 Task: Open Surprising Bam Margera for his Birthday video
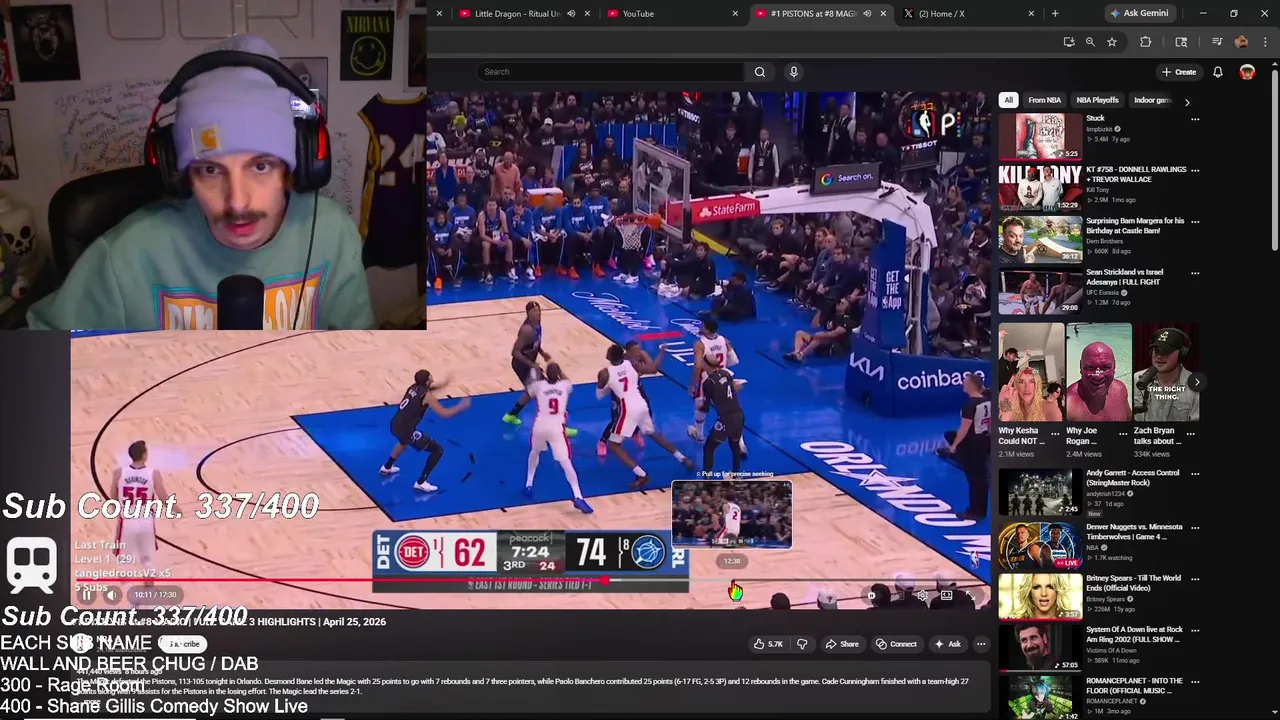point(1040,238)
